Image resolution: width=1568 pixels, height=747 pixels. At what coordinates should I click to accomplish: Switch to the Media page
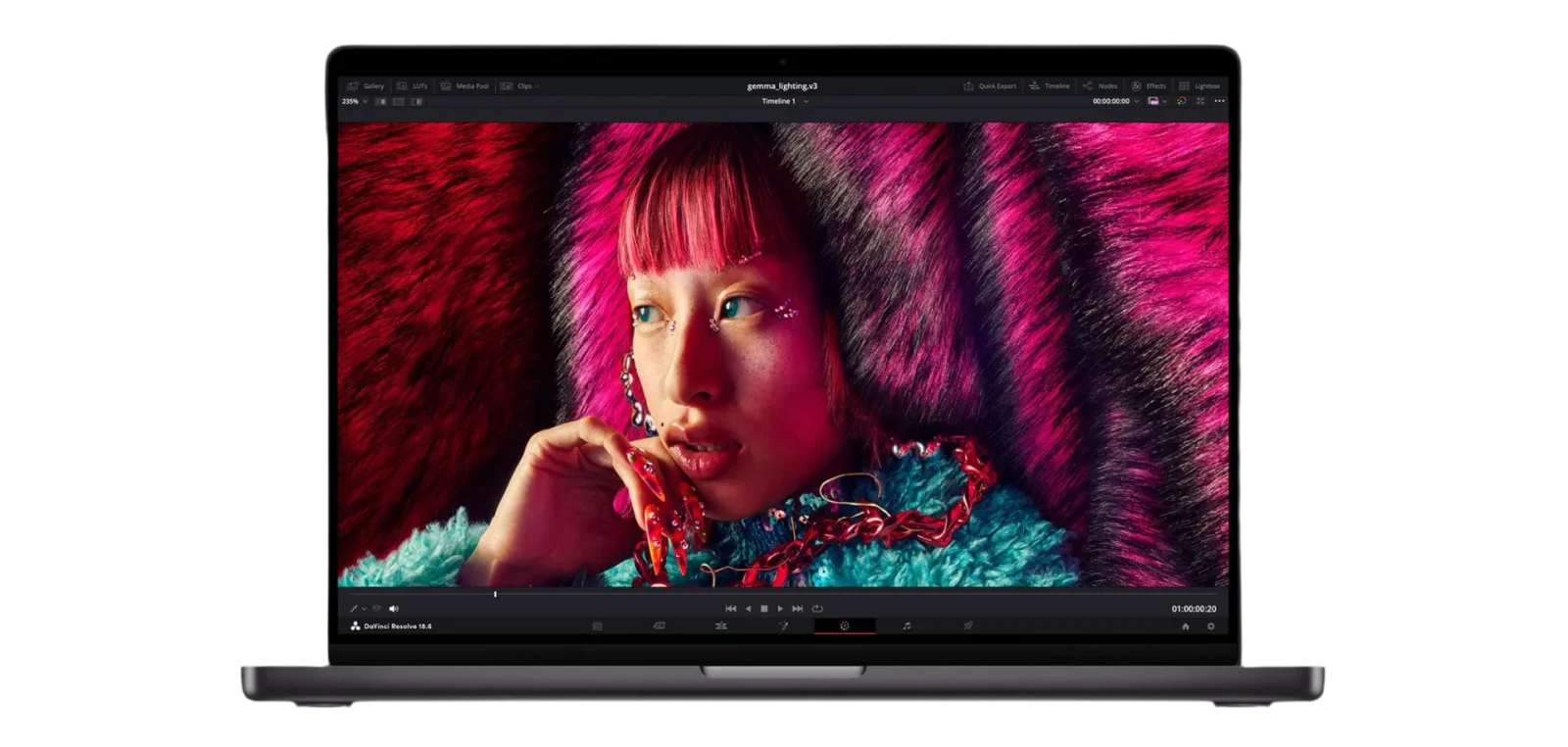click(597, 626)
